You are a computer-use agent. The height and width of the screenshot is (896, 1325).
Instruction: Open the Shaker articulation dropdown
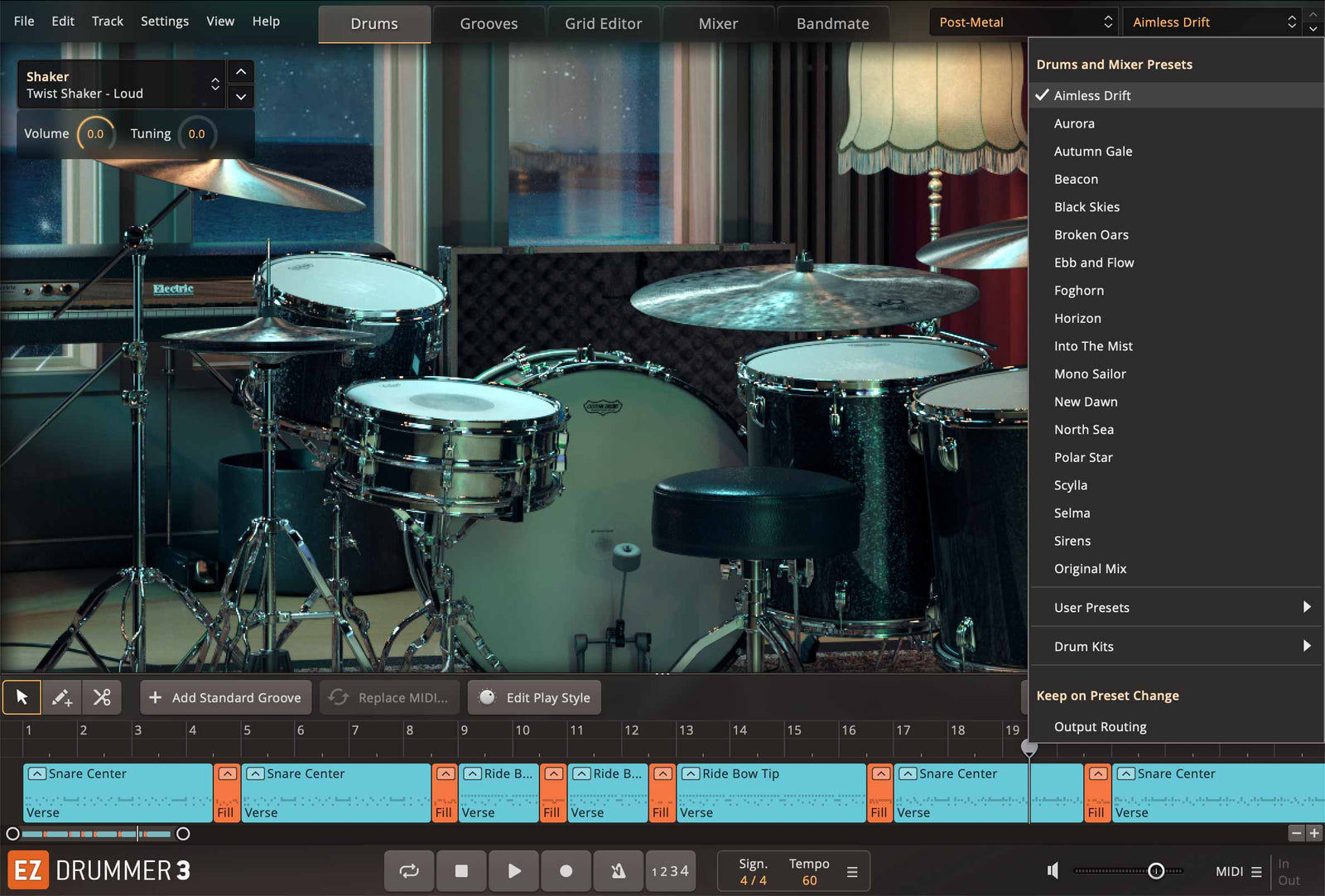(x=122, y=84)
